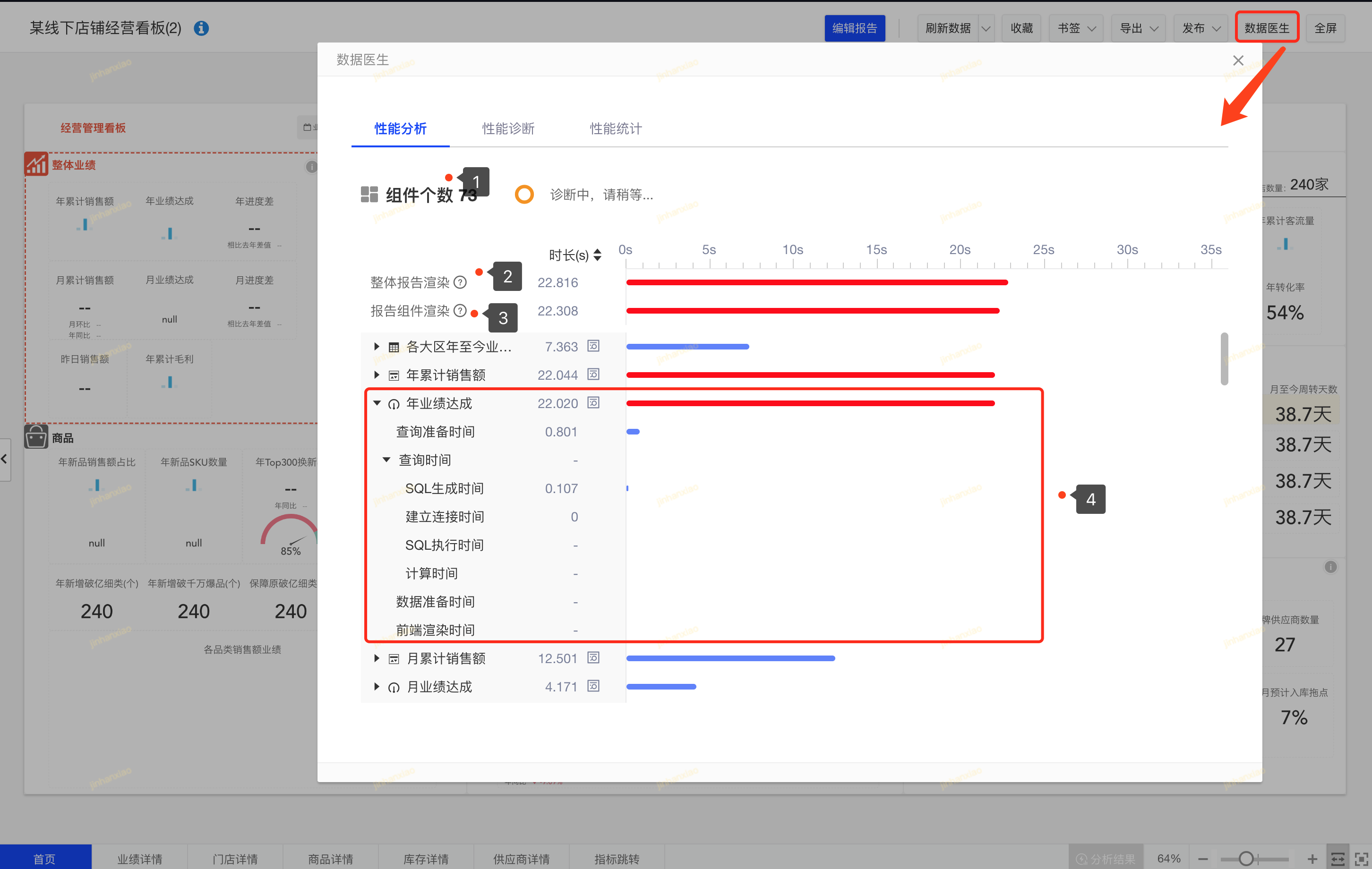Open details icon for 年累计销售额 row
Viewport: 1372px width, 869px height.
click(593, 374)
